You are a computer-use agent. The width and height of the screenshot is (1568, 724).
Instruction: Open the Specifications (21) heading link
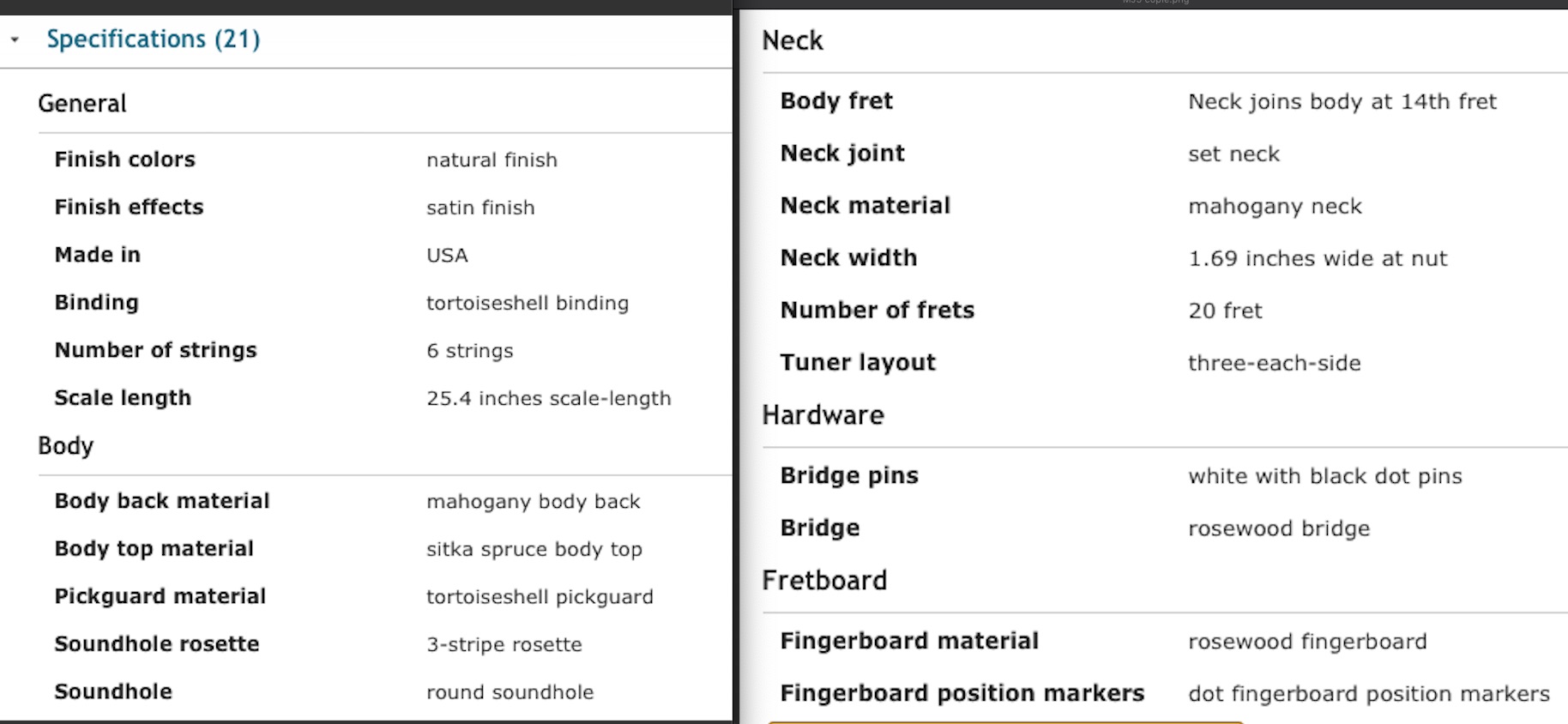coord(153,39)
